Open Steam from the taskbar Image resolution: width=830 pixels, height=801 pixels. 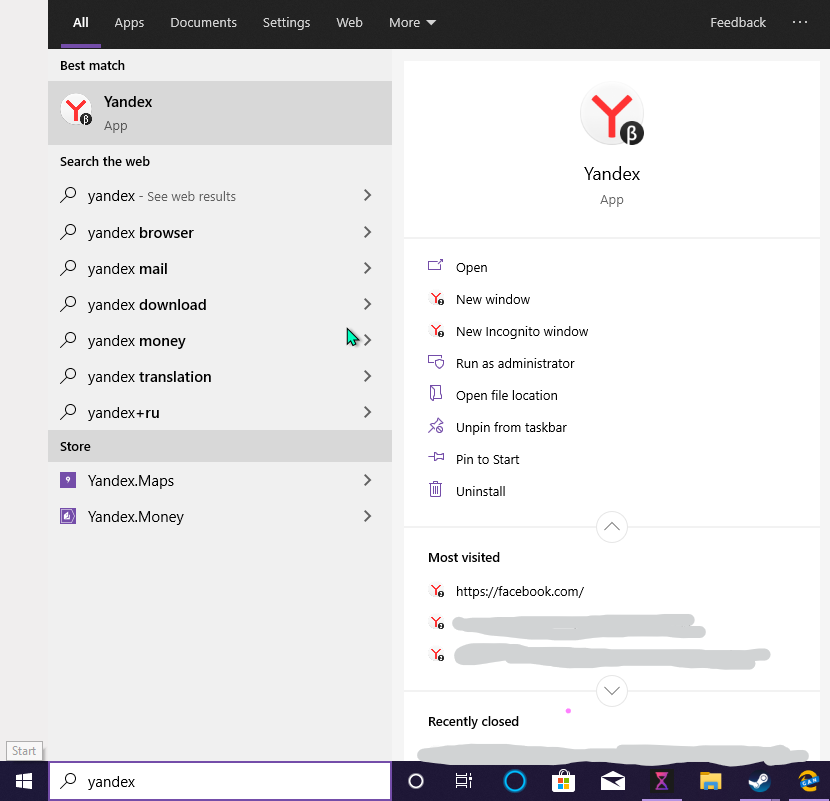(759, 781)
